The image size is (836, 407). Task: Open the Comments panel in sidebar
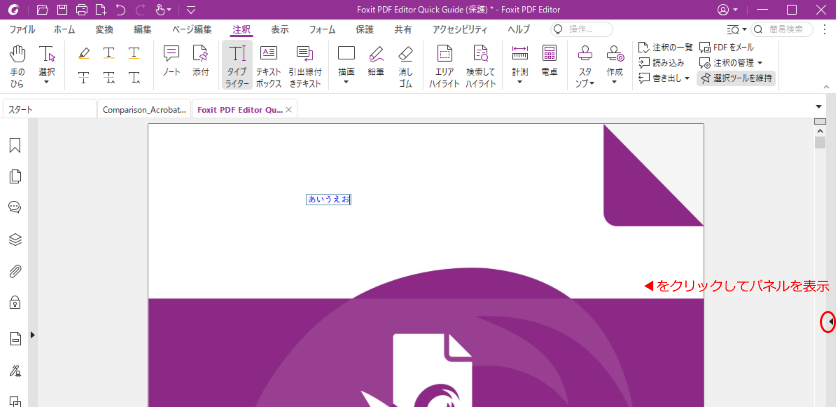coord(15,208)
